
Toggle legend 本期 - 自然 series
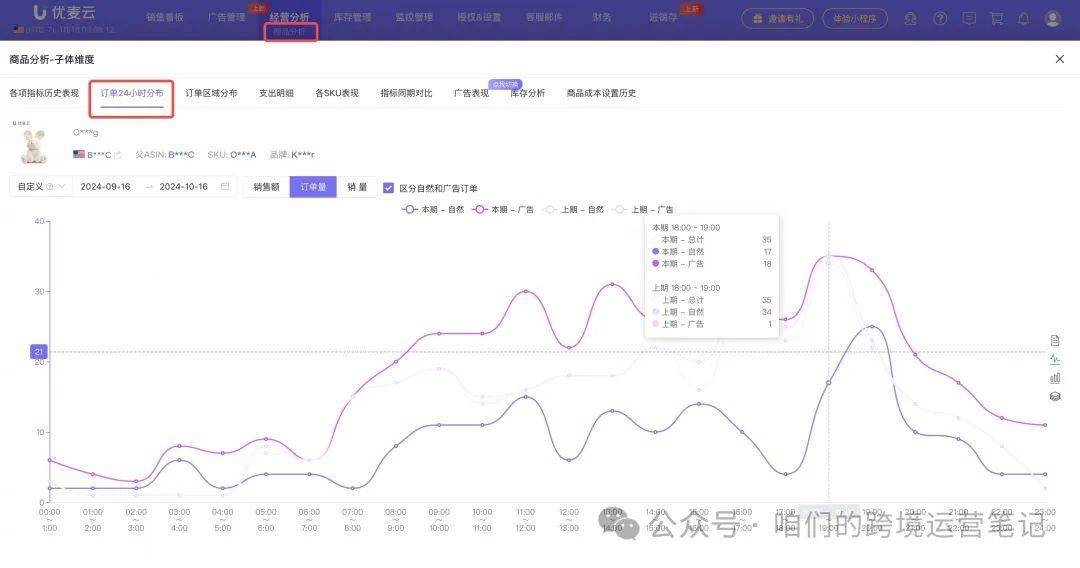pyautogui.click(x=433, y=209)
